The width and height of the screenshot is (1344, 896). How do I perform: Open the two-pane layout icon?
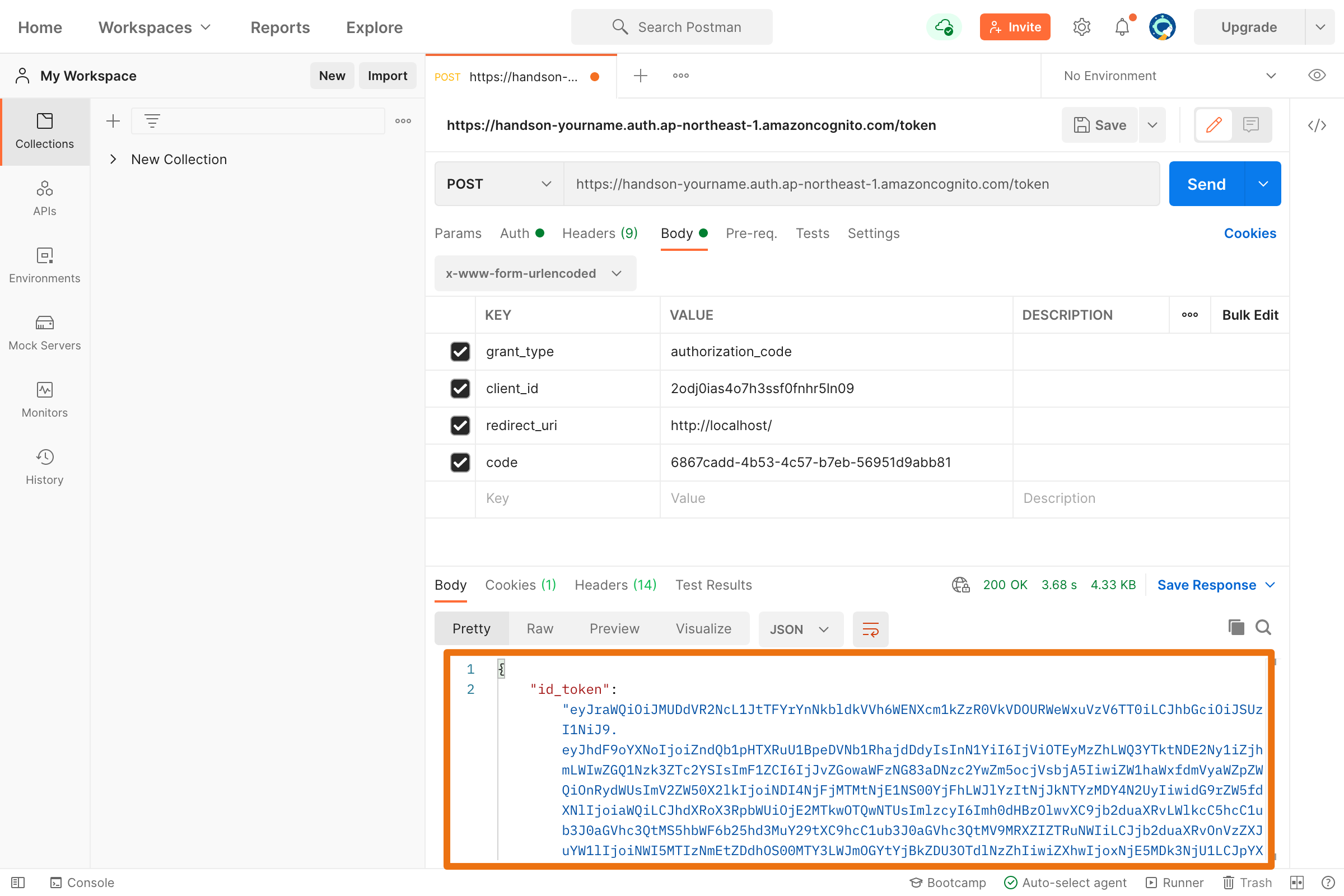pos(1296,883)
